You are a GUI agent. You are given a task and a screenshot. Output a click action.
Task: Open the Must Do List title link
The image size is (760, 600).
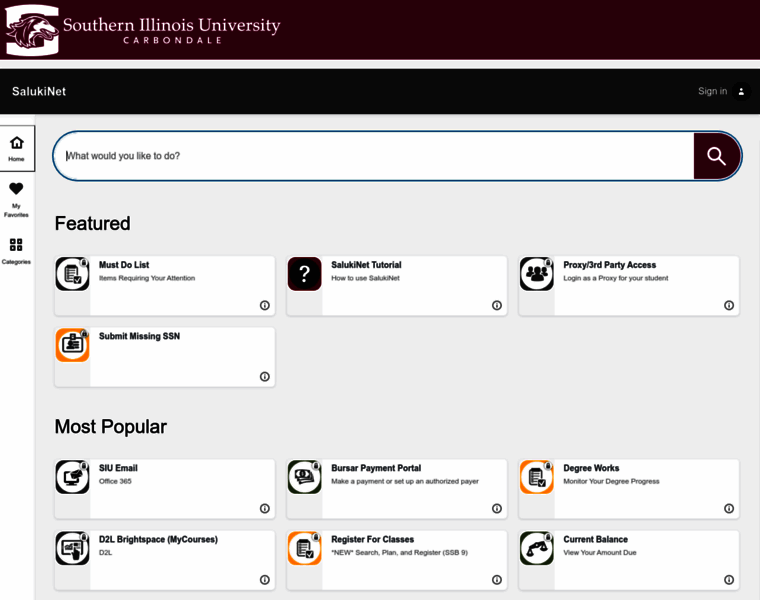(124, 265)
